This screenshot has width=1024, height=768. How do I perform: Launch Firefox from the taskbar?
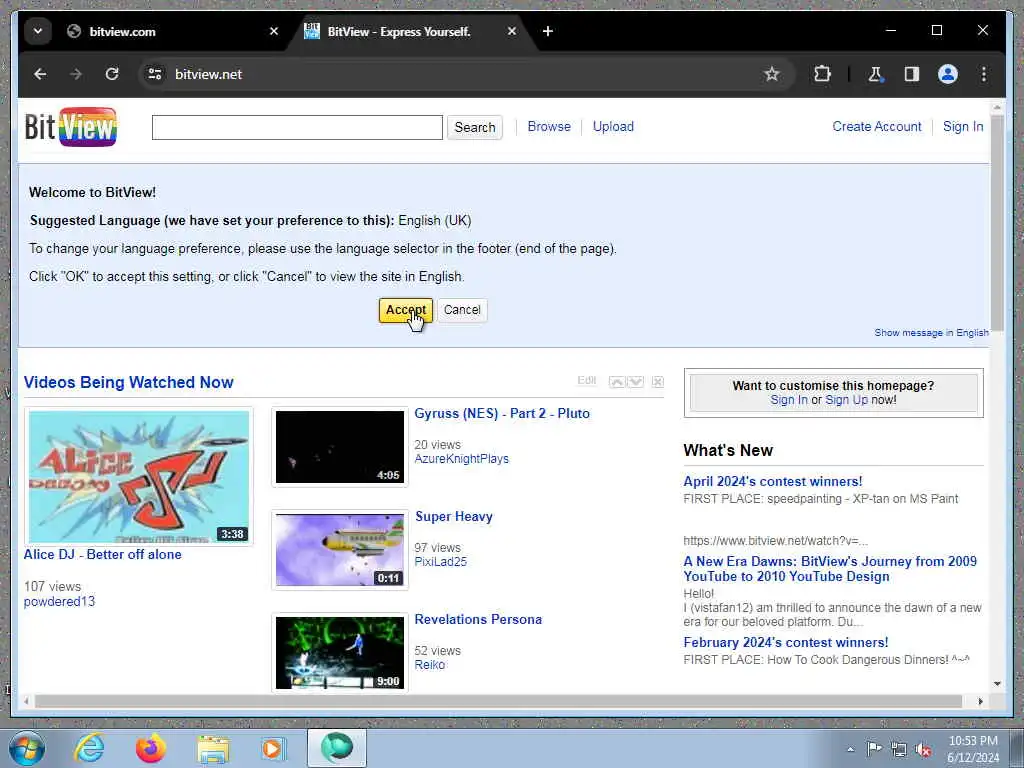pyautogui.click(x=151, y=748)
